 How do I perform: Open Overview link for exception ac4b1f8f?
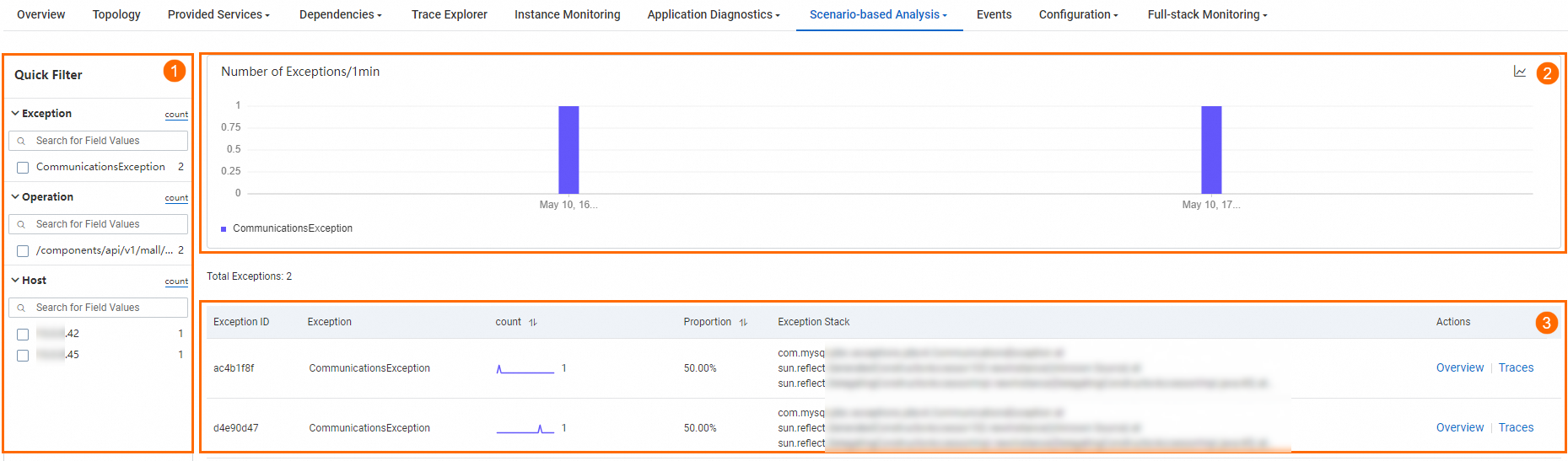pyautogui.click(x=1459, y=367)
